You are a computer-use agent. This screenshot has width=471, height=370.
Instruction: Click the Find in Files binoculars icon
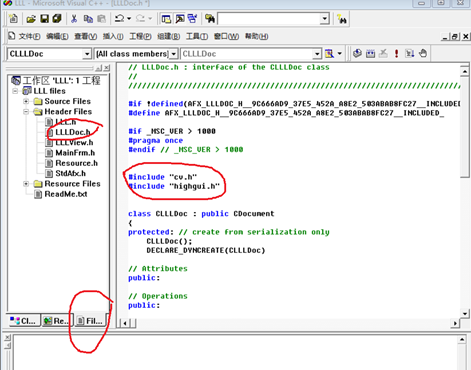(x=210, y=19)
